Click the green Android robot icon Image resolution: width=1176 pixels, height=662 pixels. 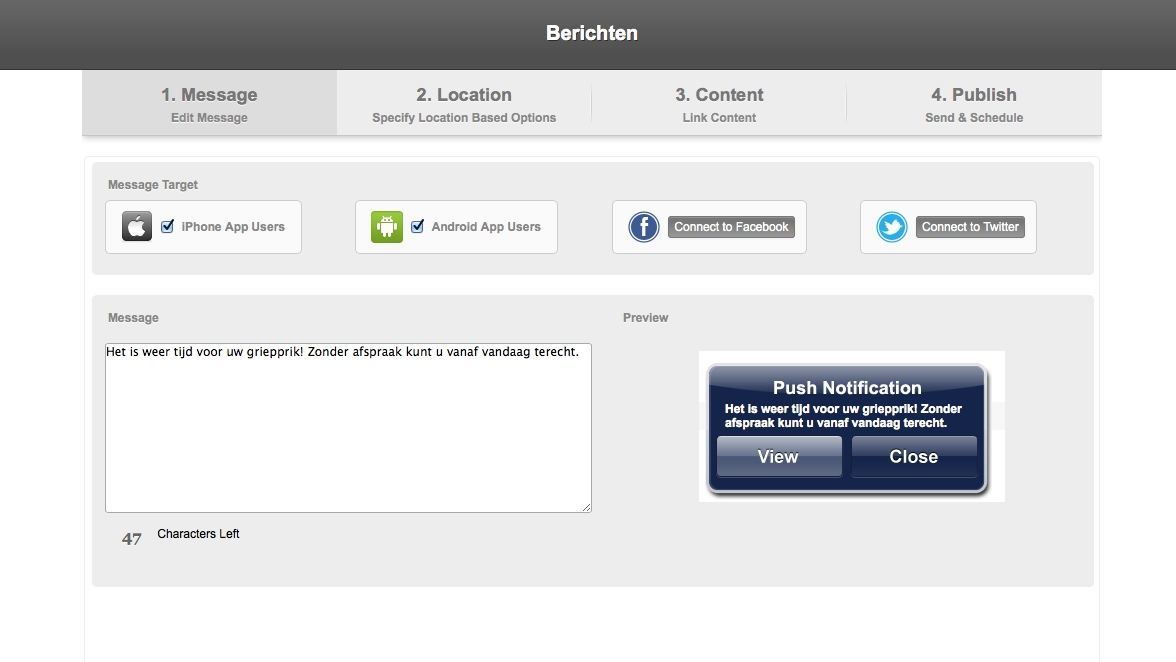tap(387, 226)
